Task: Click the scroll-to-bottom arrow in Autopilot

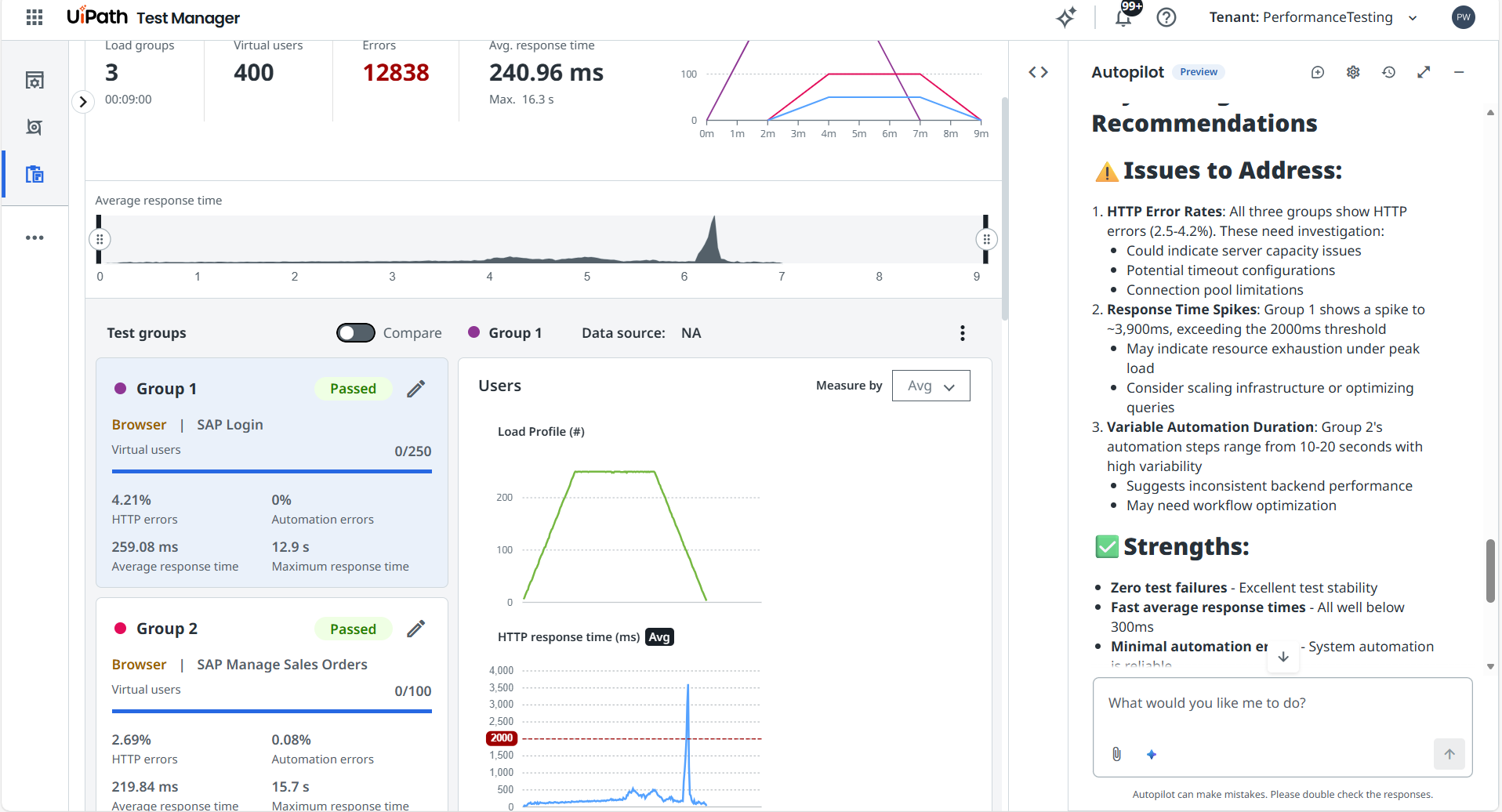Action: click(1283, 657)
